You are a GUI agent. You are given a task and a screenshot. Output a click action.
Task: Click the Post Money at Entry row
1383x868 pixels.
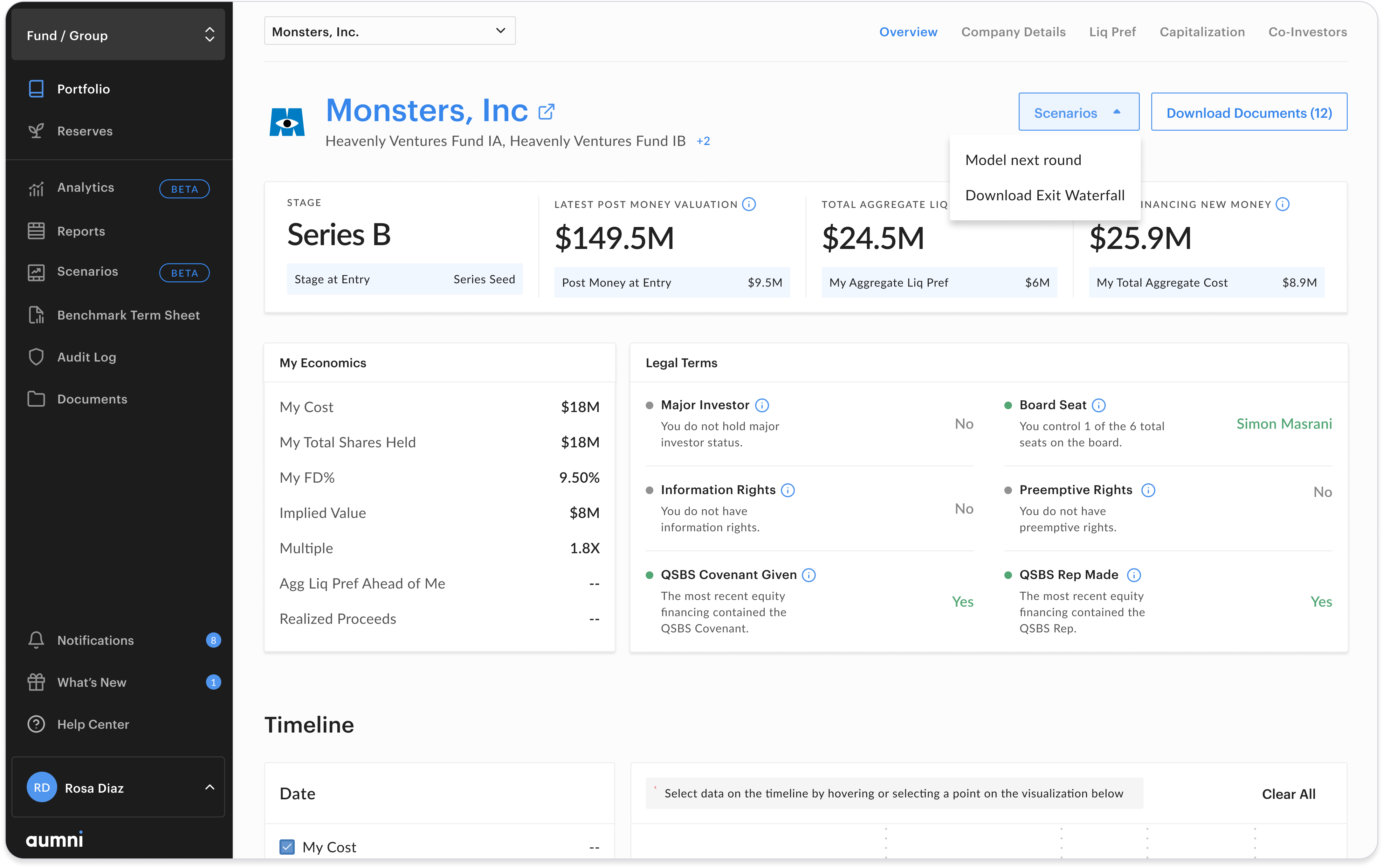[x=672, y=282]
